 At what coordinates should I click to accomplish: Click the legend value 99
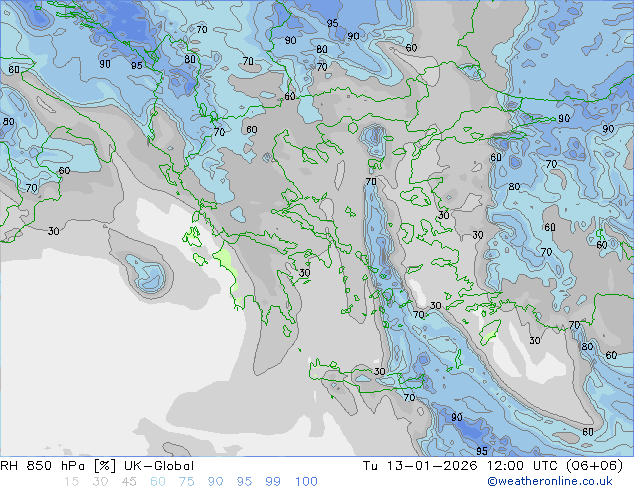273,482
